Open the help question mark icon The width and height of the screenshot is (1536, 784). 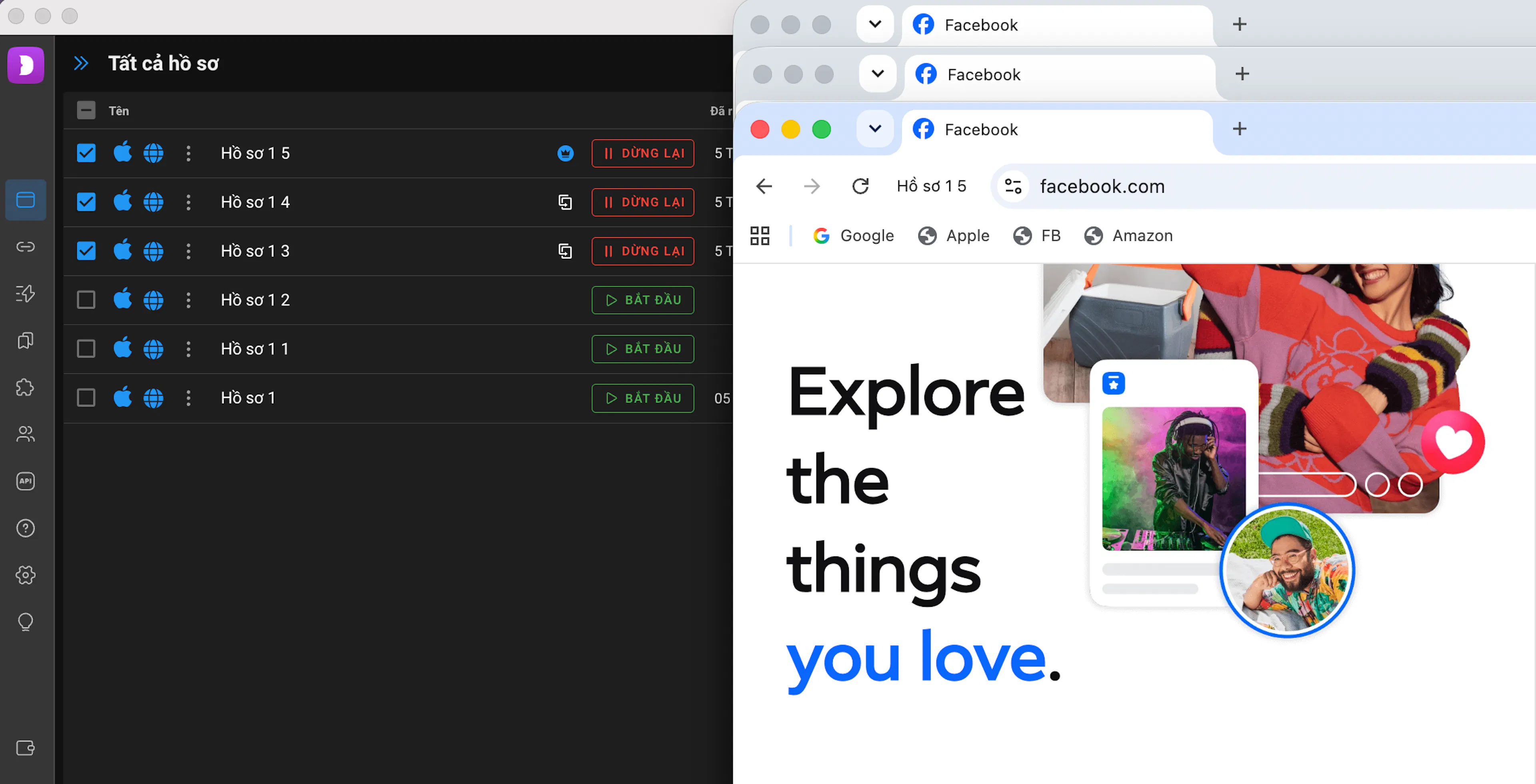click(26, 528)
